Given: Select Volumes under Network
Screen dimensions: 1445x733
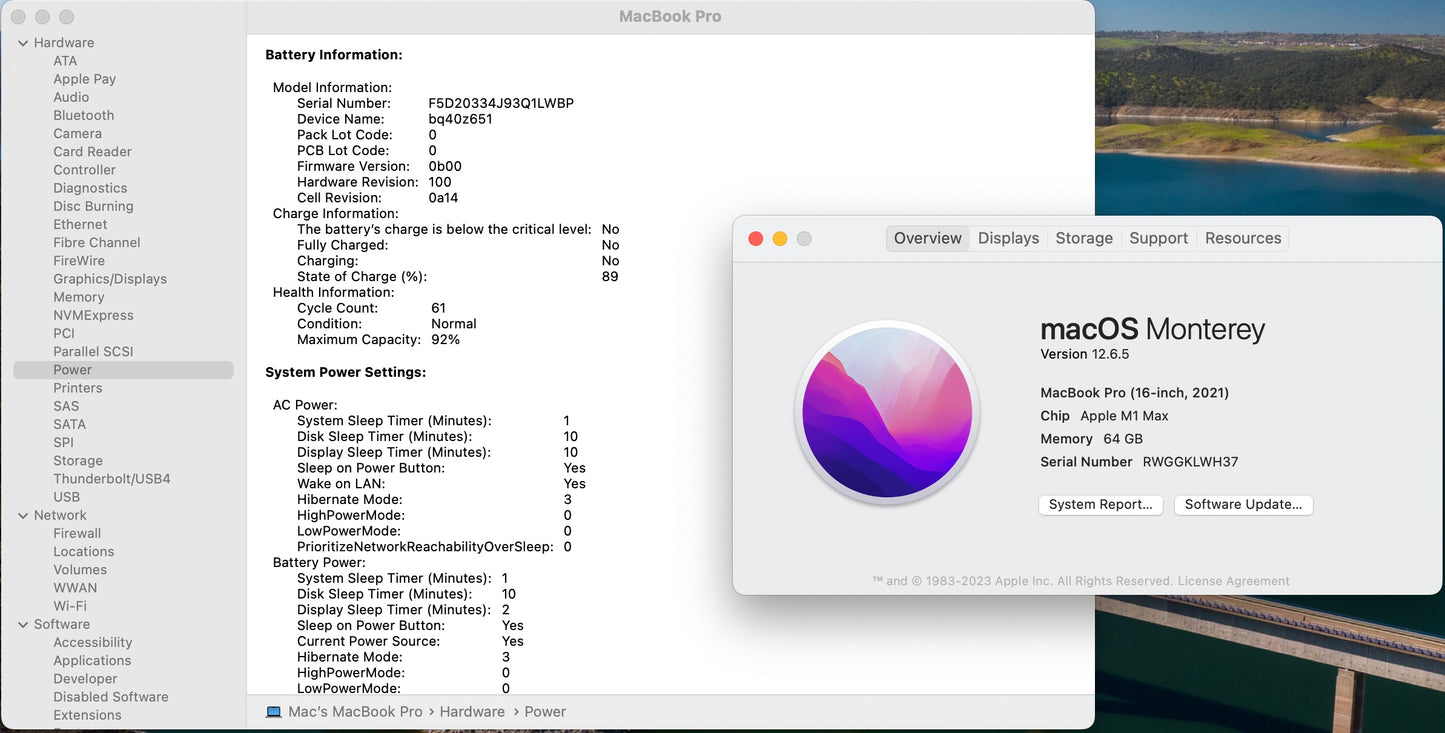Looking at the screenshot, I should pos(80,570).
